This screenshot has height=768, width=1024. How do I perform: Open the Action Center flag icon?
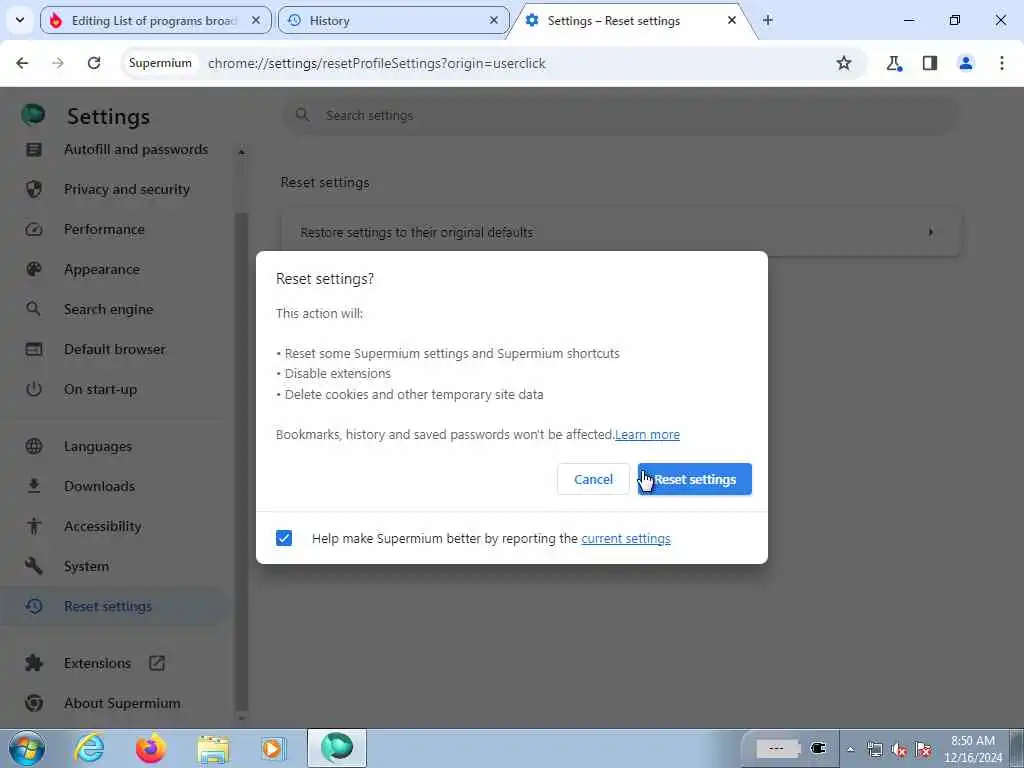click(x=923, y=749)
